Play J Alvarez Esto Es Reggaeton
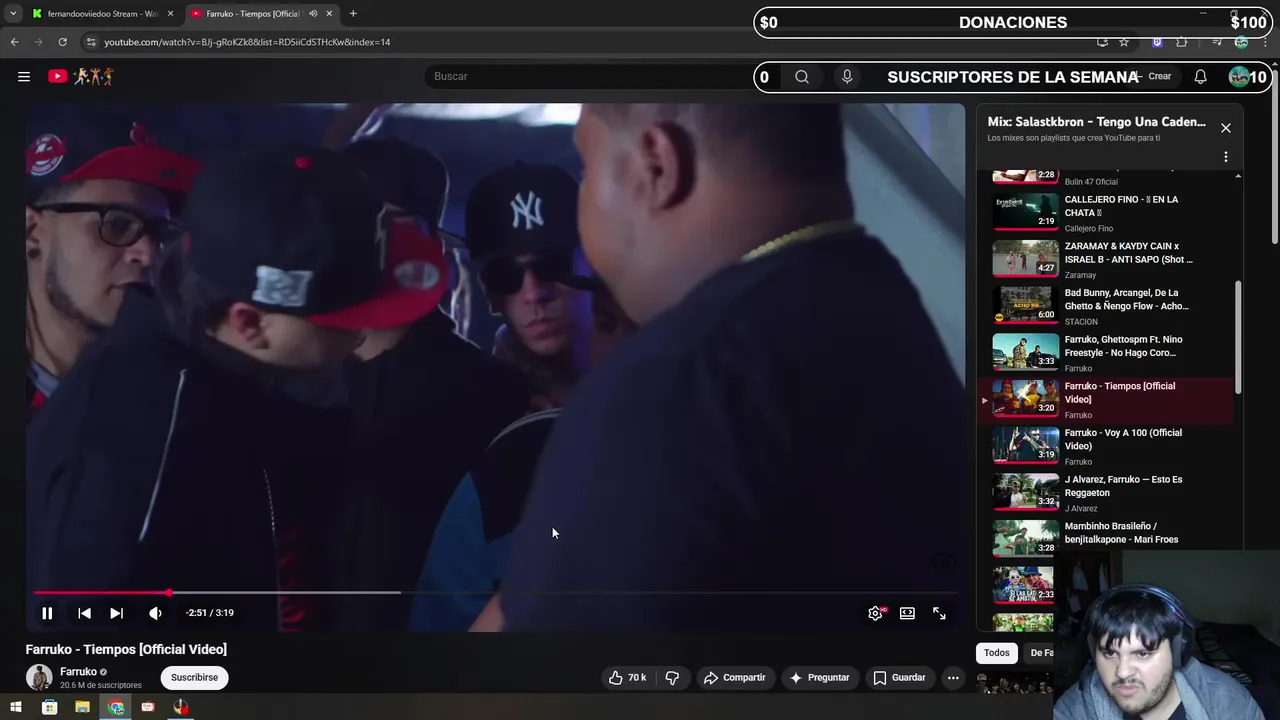 click(1107, 492)
